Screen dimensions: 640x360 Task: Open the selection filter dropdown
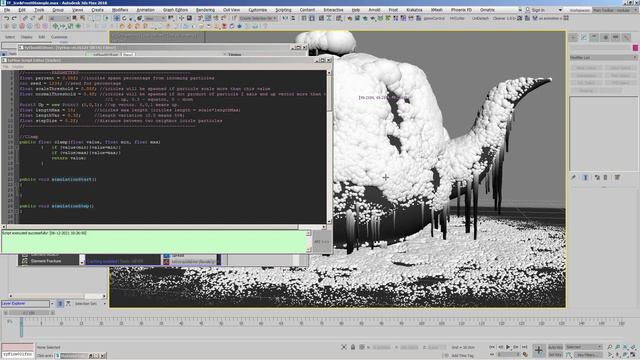(59, 18)
